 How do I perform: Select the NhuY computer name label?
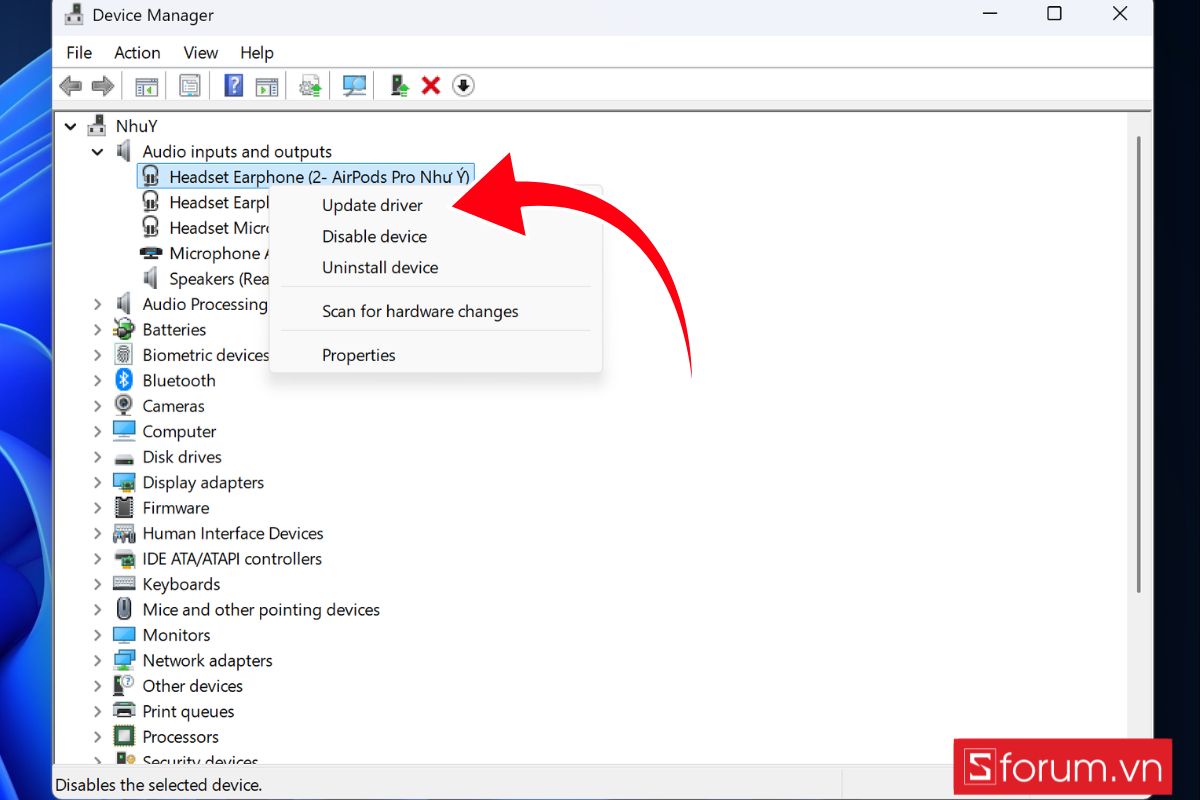tap(136, 126)
